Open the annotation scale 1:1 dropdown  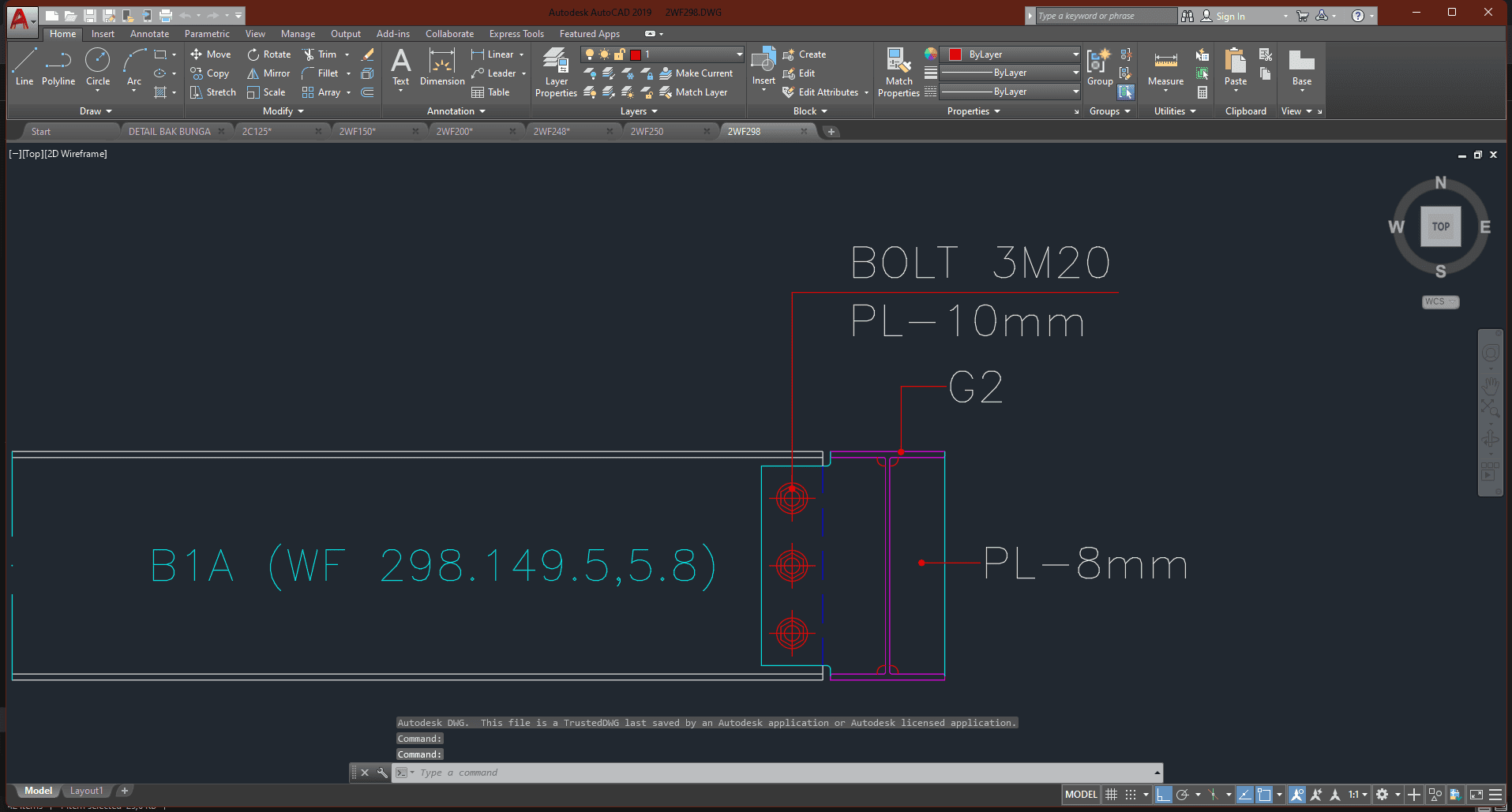click(x=1357, y=795)
